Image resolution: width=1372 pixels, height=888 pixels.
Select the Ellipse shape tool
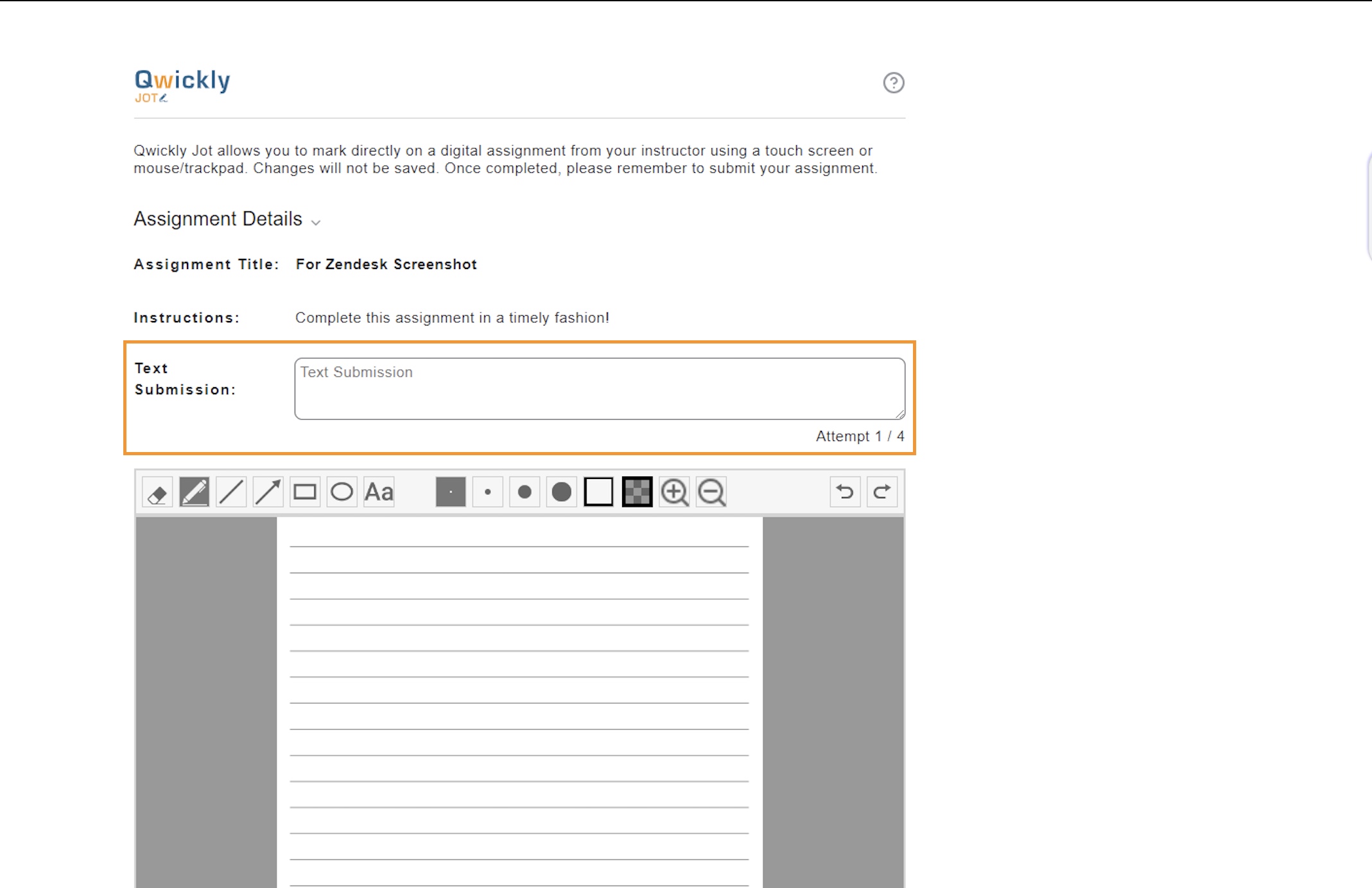pos(342,492)
